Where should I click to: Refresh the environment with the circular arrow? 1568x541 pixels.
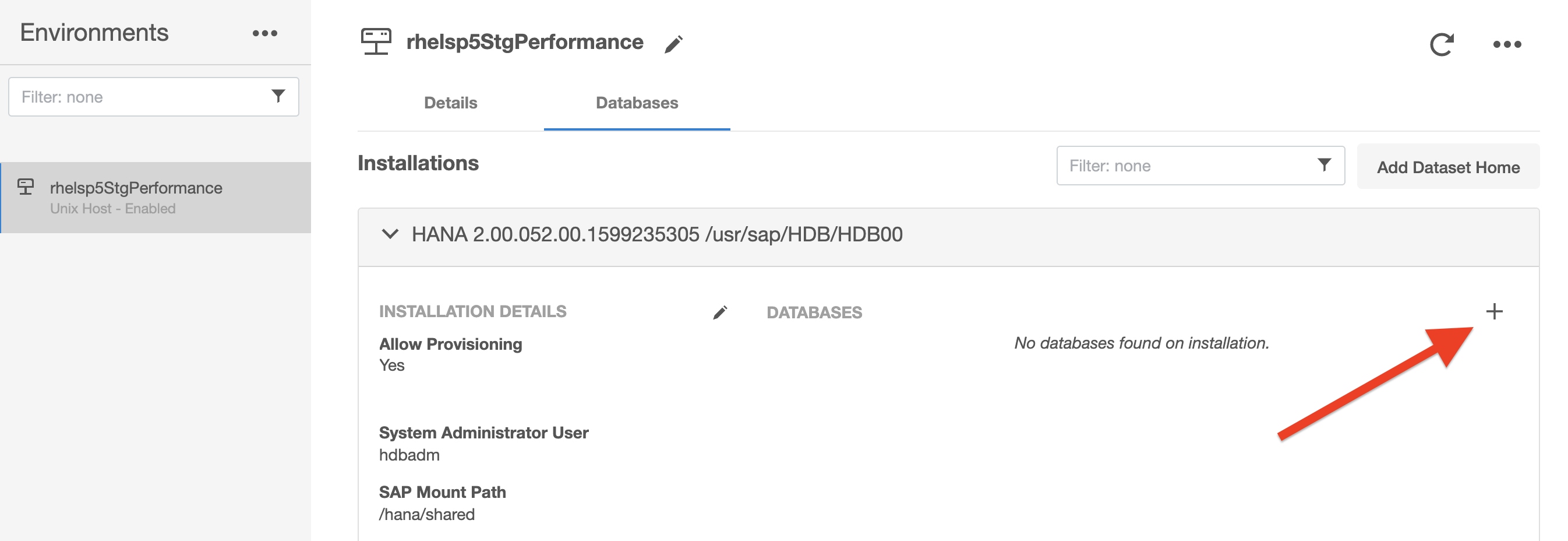pos(1442,44)
